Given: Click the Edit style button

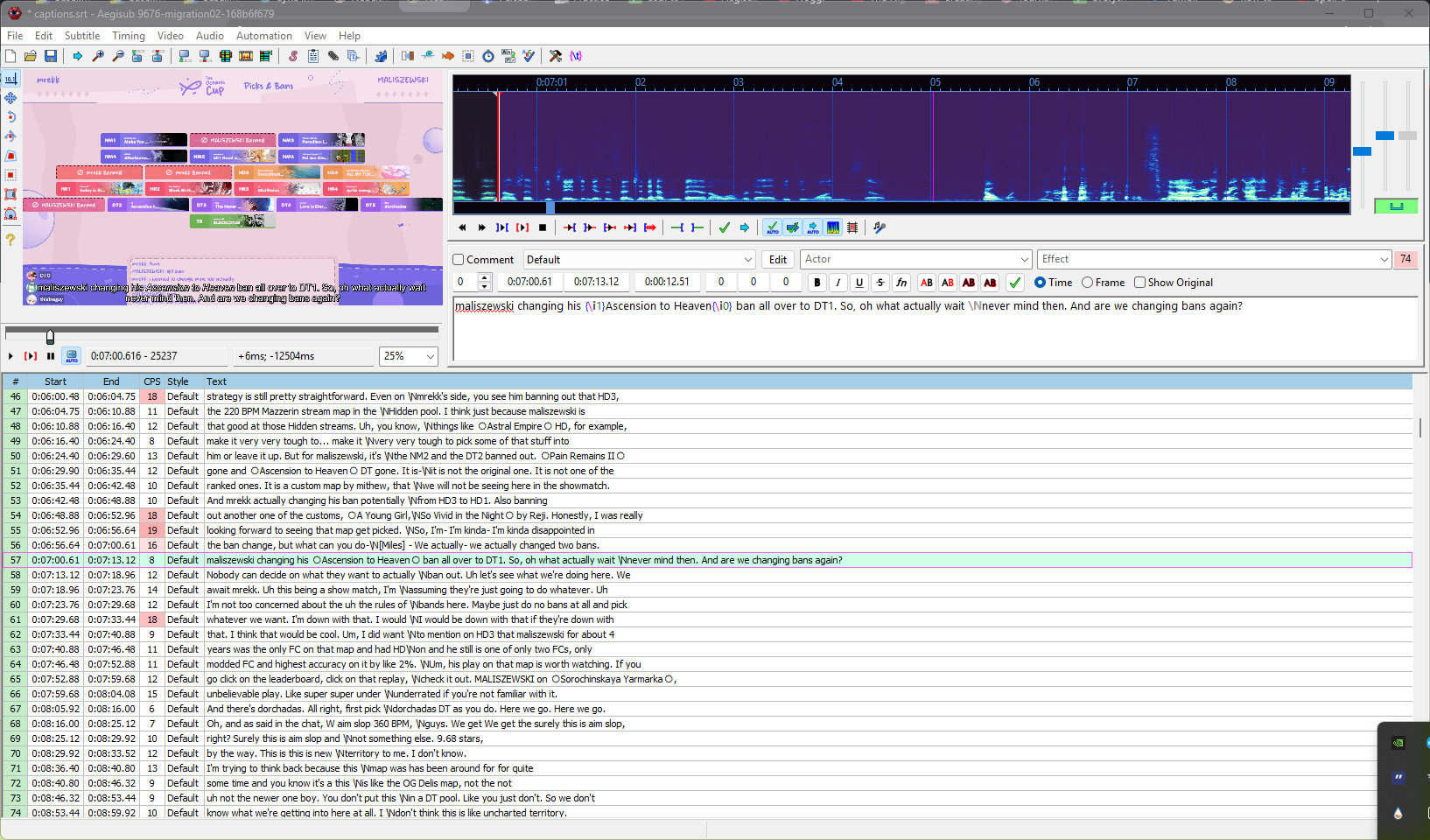Looking at the screenshot, I should tap(777, 260).
